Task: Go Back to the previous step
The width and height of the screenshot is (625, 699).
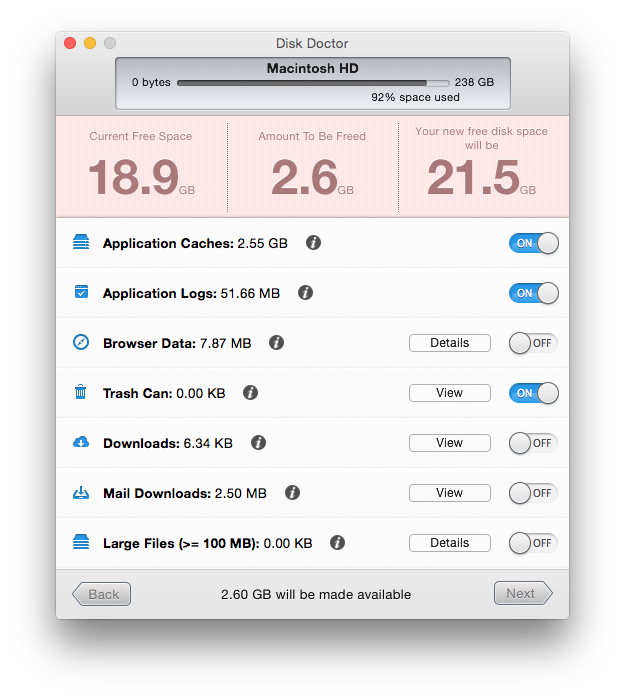Action: click(x=102, y=594)
